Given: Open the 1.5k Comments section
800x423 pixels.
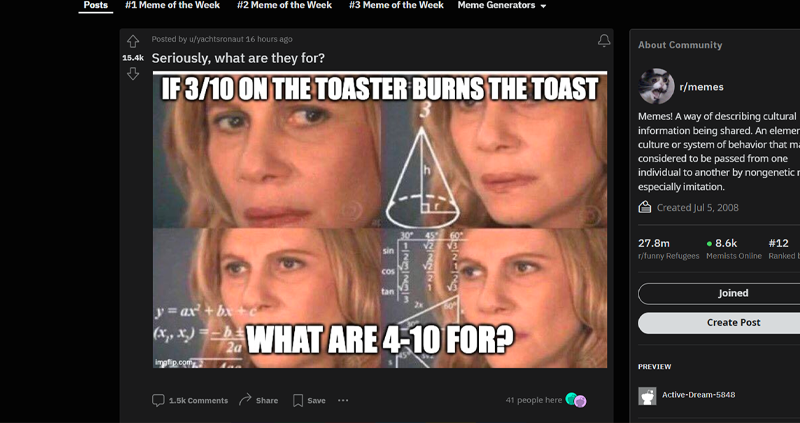Looking at the screenshot, I should pyautogui.click(x=190, y=401).
